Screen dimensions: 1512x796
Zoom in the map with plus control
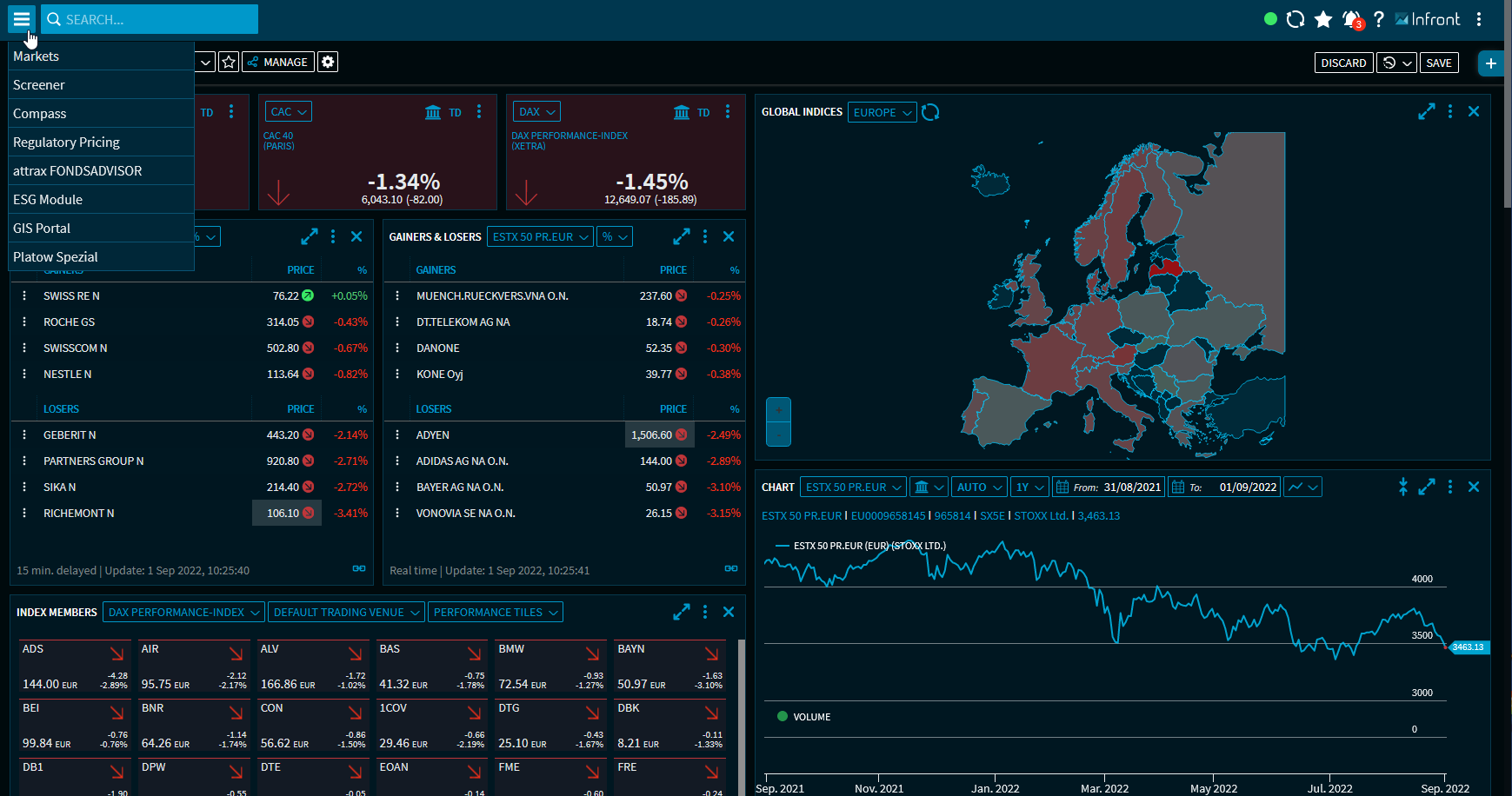click(778, 409)
